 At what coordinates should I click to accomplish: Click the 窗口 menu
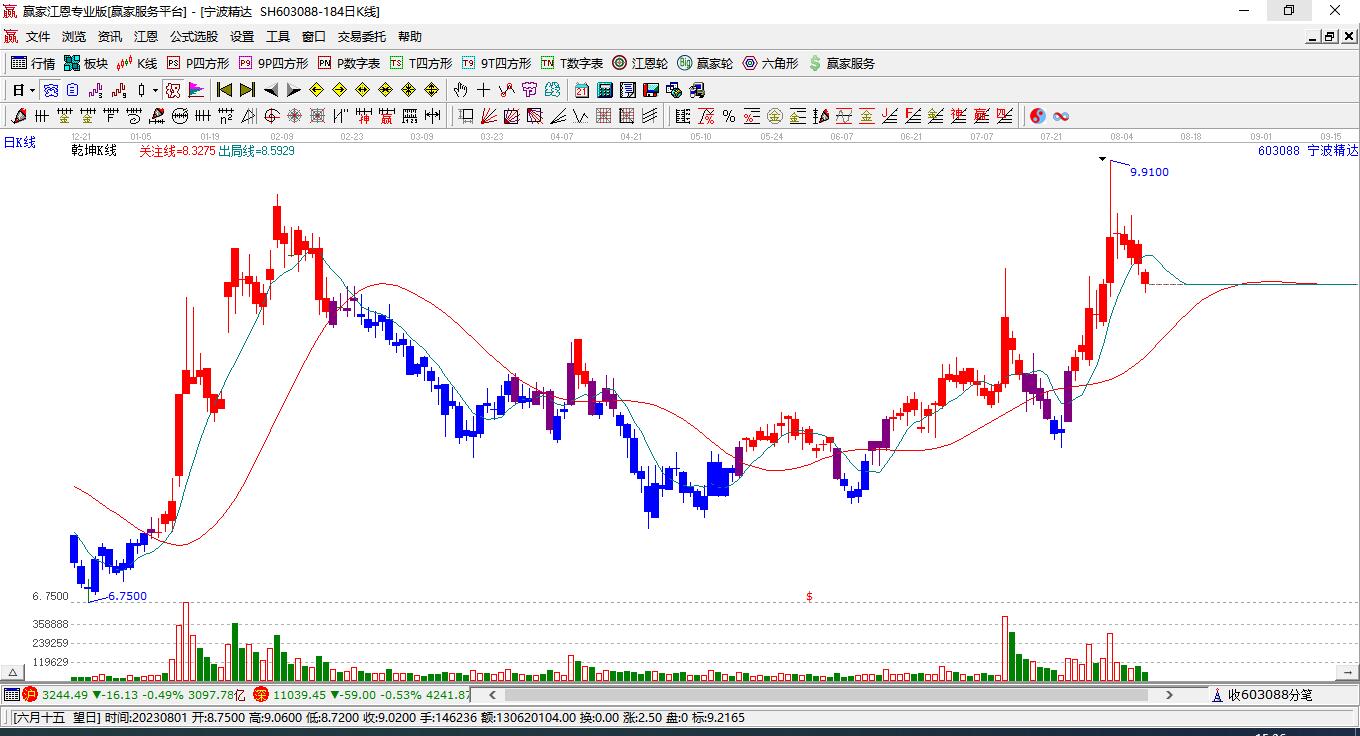pyautogui.click(x=314, y=37)
